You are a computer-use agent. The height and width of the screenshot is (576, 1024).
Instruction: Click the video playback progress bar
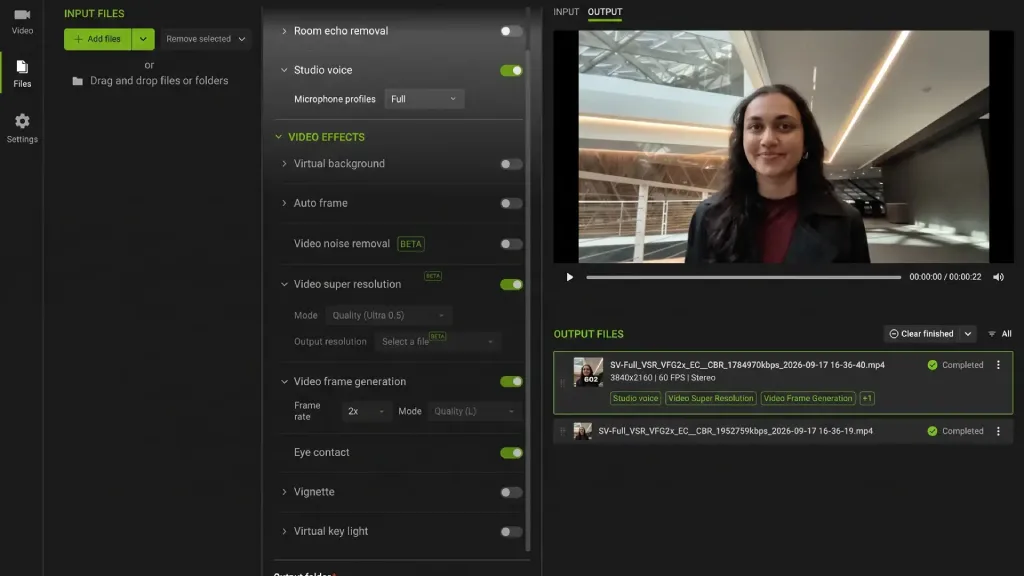[x=743, y=277]
